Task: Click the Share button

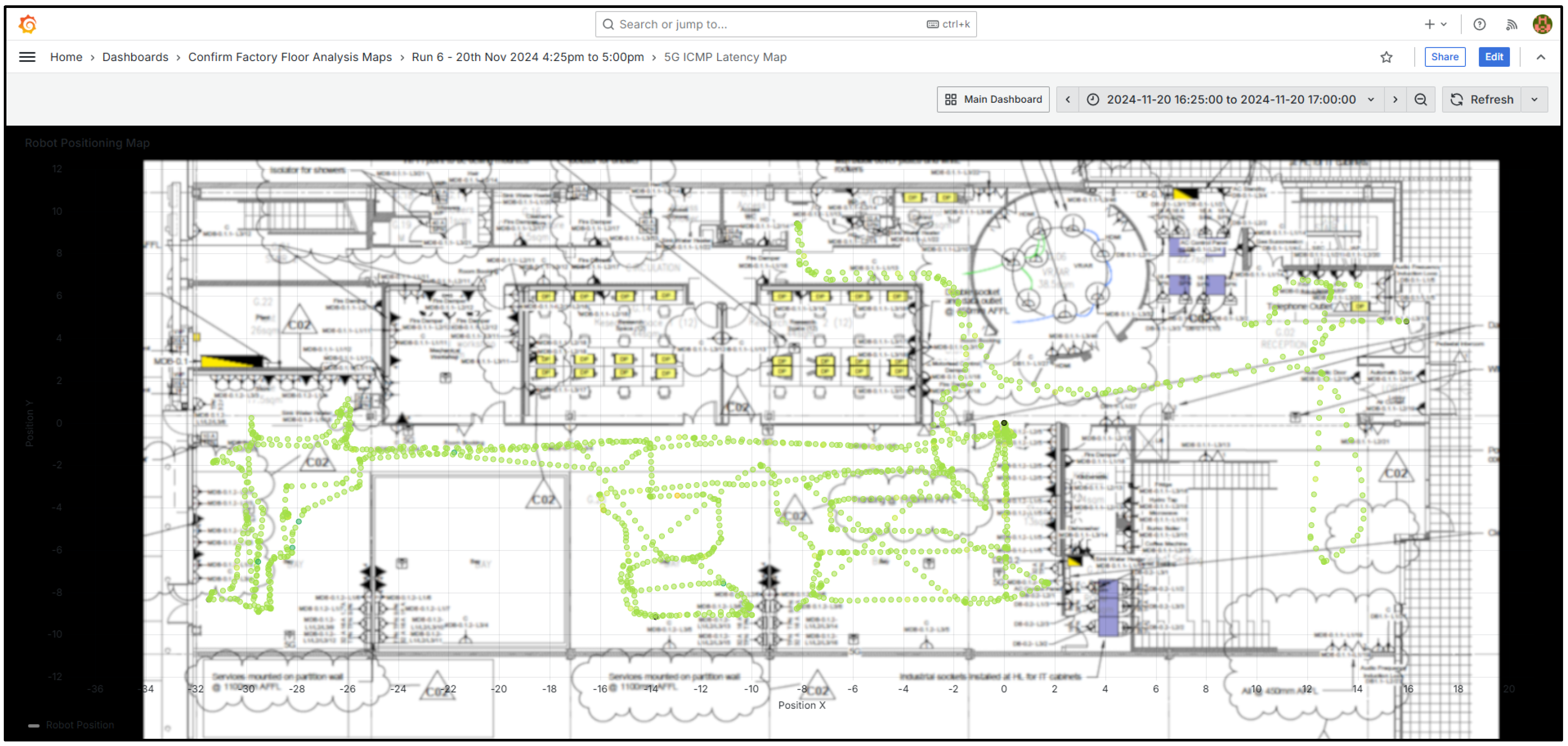Action: pos(1444,57)
